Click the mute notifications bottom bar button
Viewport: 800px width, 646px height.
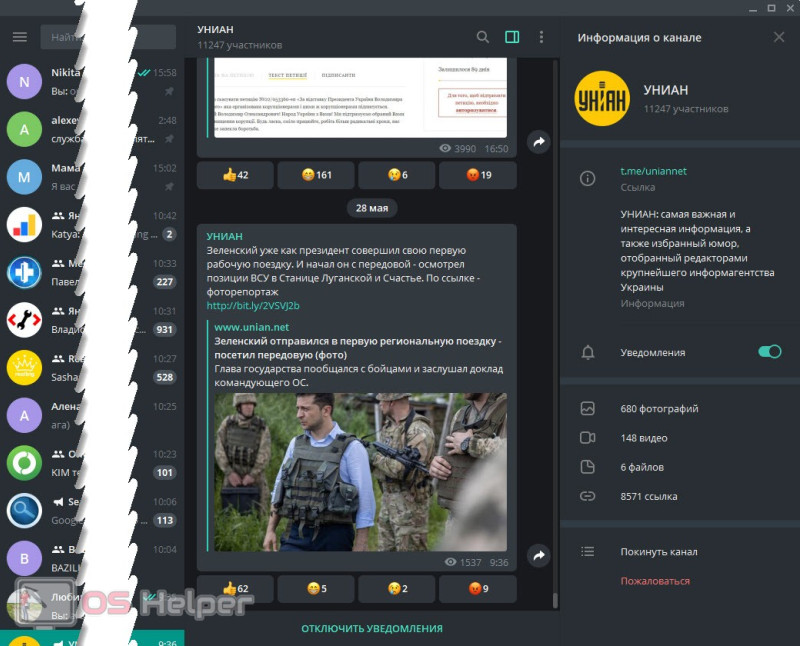point(372,628)
